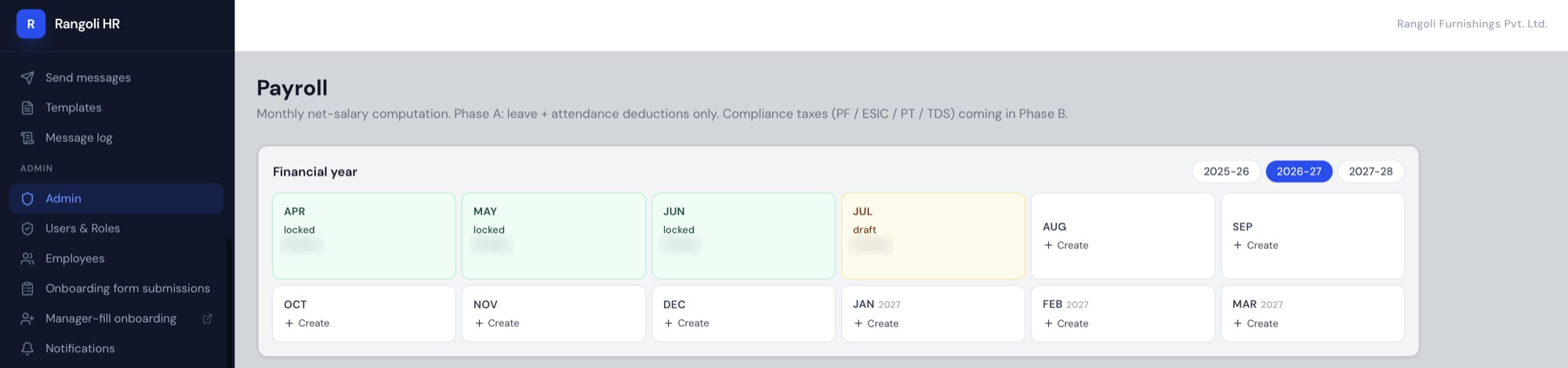
Task: Create payroll for MAR 2027
Action: (1312, 313)
